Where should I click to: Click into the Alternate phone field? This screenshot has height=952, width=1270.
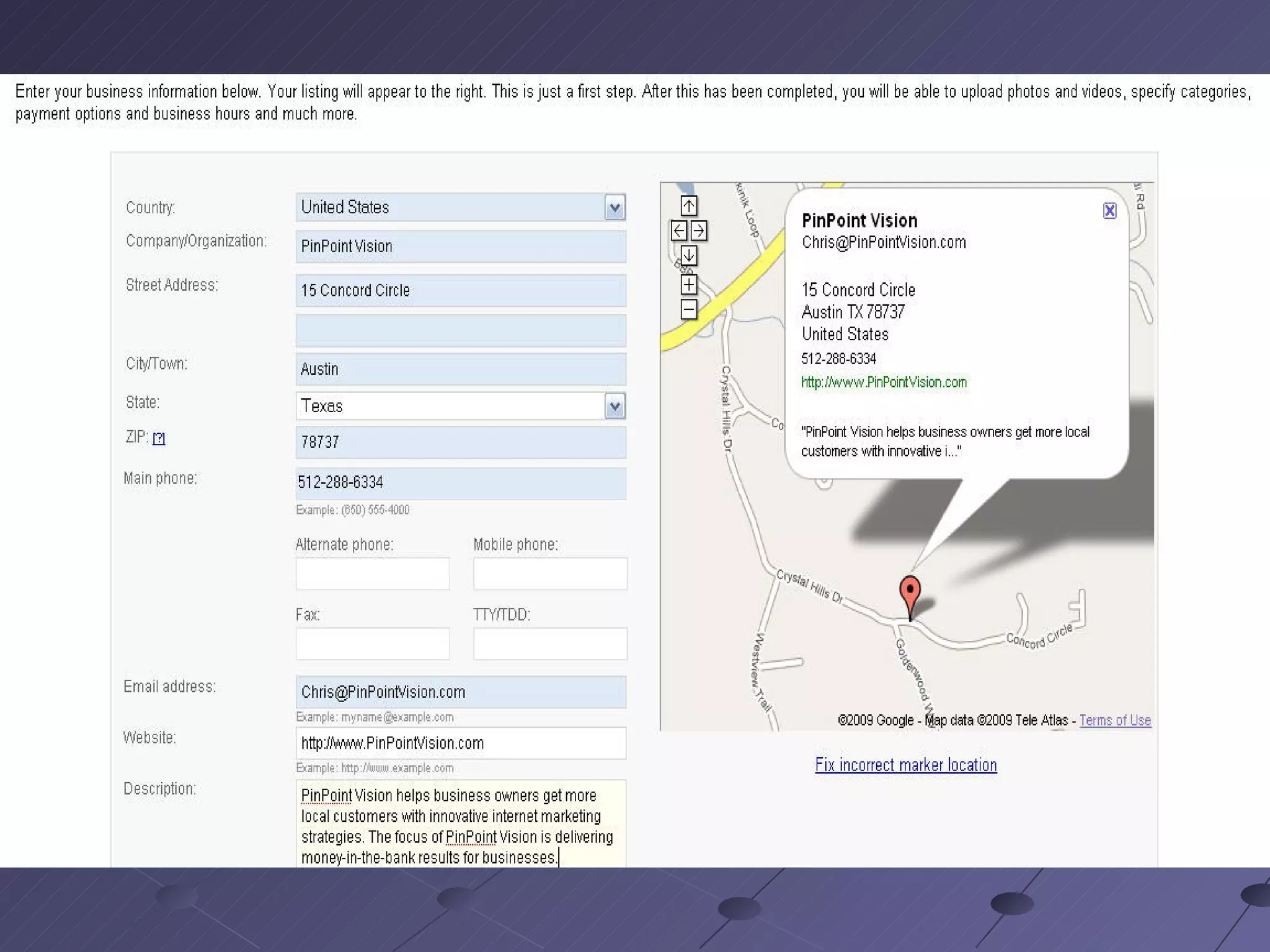pyautogui.click(x=372, y=573)
